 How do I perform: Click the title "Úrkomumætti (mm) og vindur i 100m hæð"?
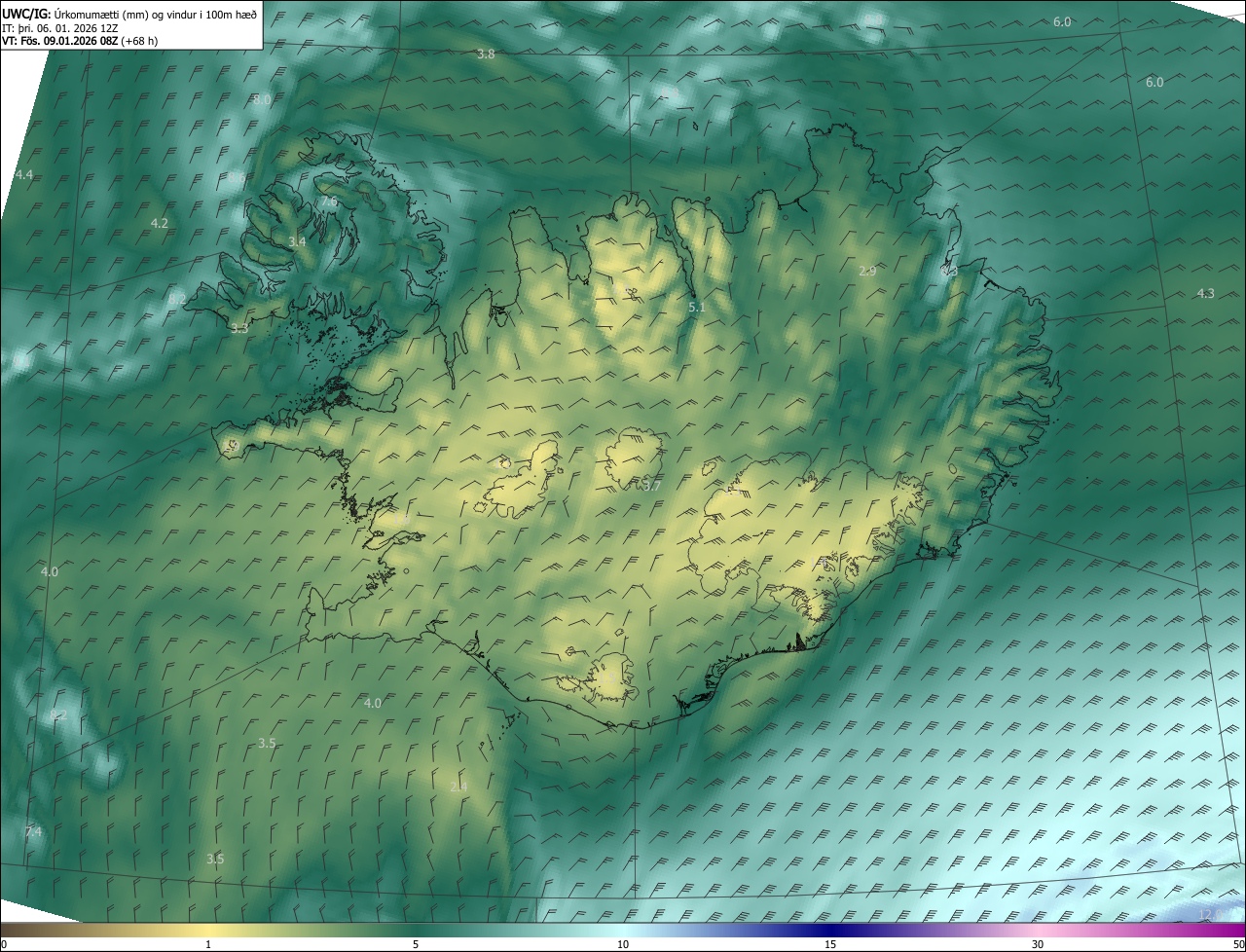156,13
